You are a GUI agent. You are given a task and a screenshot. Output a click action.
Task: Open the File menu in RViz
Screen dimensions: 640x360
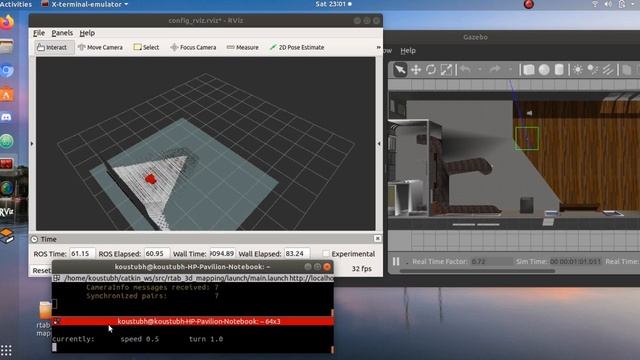point(39,33)
